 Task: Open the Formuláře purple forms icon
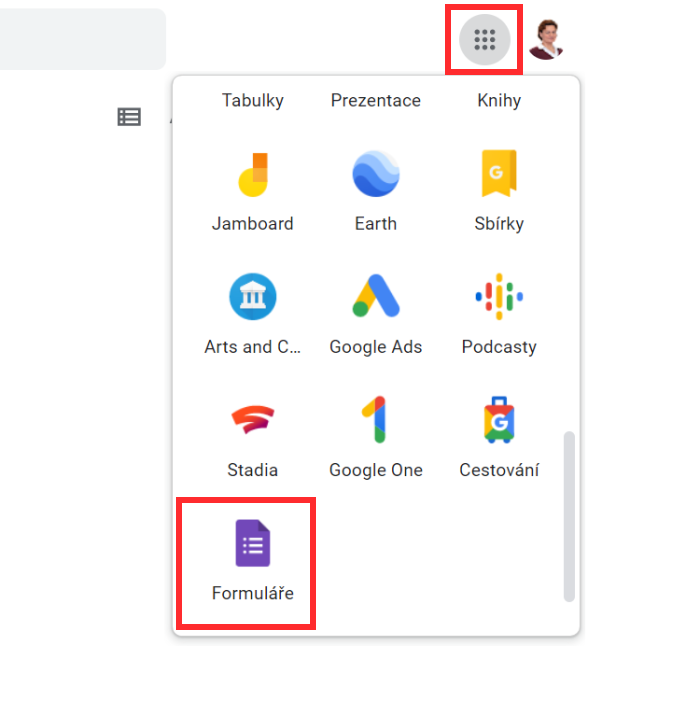coord(253,543)
